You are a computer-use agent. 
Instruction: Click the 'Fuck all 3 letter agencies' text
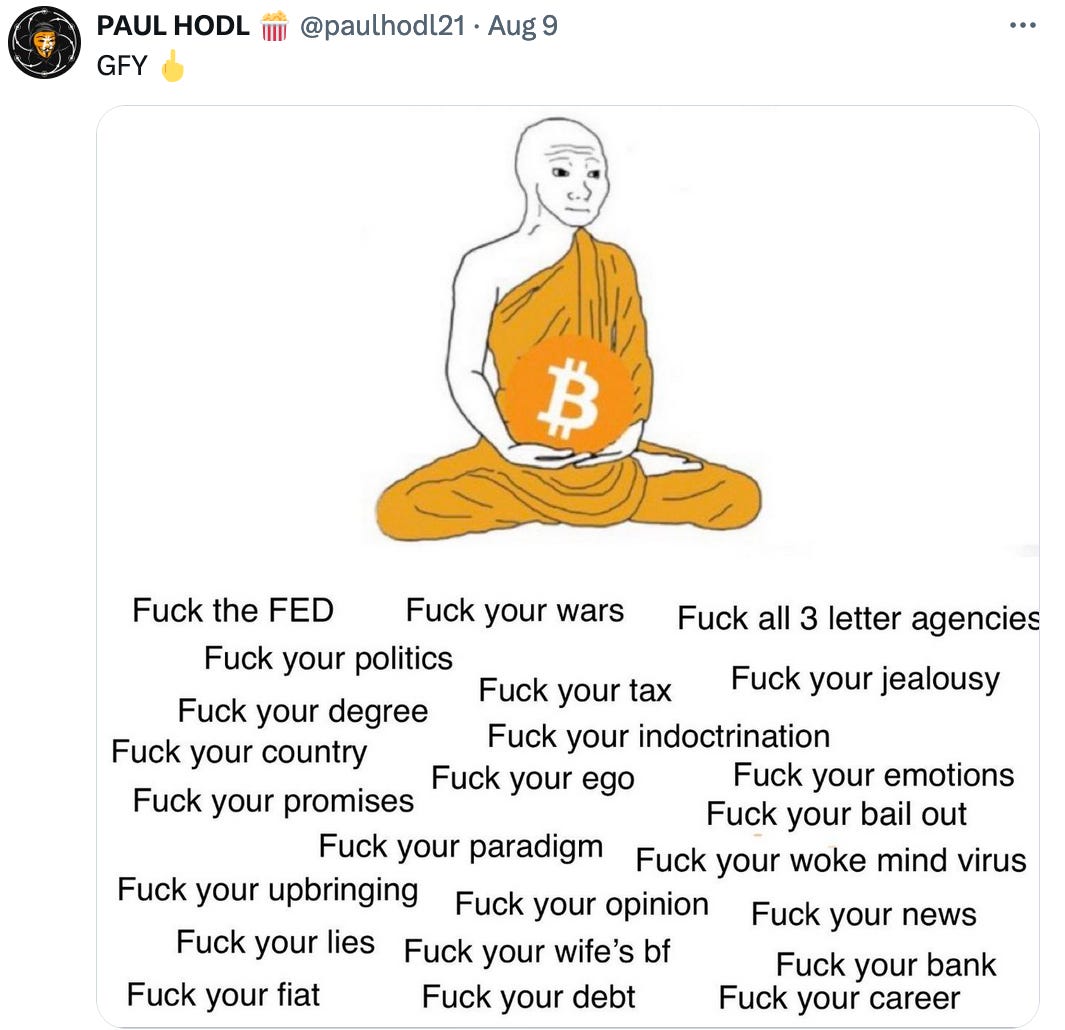[x=858, y=618]
